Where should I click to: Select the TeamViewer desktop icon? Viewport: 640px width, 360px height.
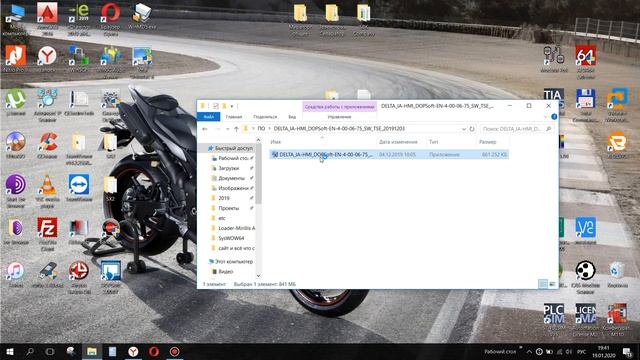point(79,189)
